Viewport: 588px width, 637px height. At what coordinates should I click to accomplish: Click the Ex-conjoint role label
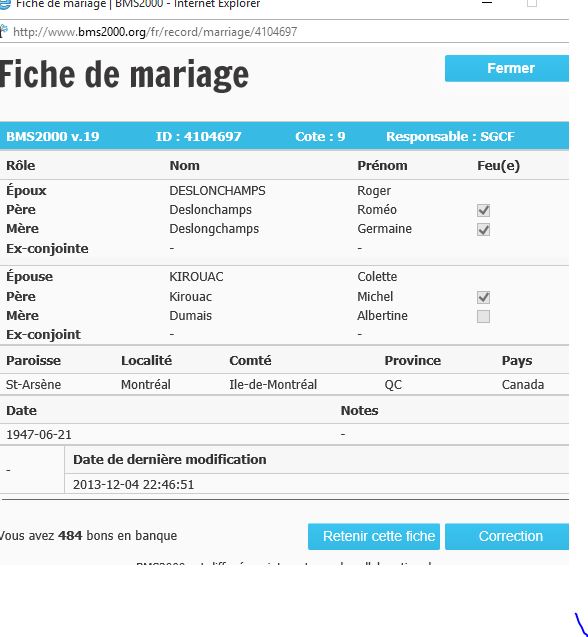point(43,335)
